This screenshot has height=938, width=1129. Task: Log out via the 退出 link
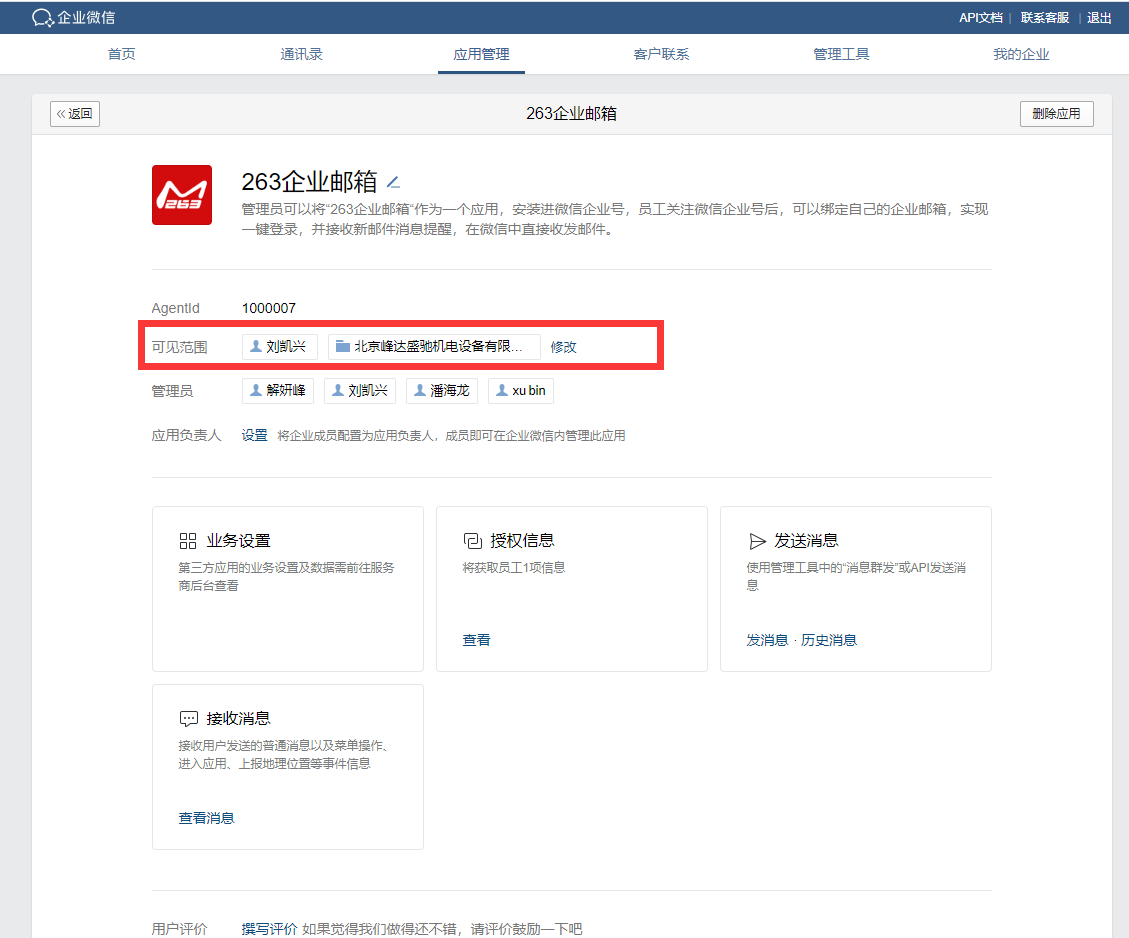tap(1099, 18)
